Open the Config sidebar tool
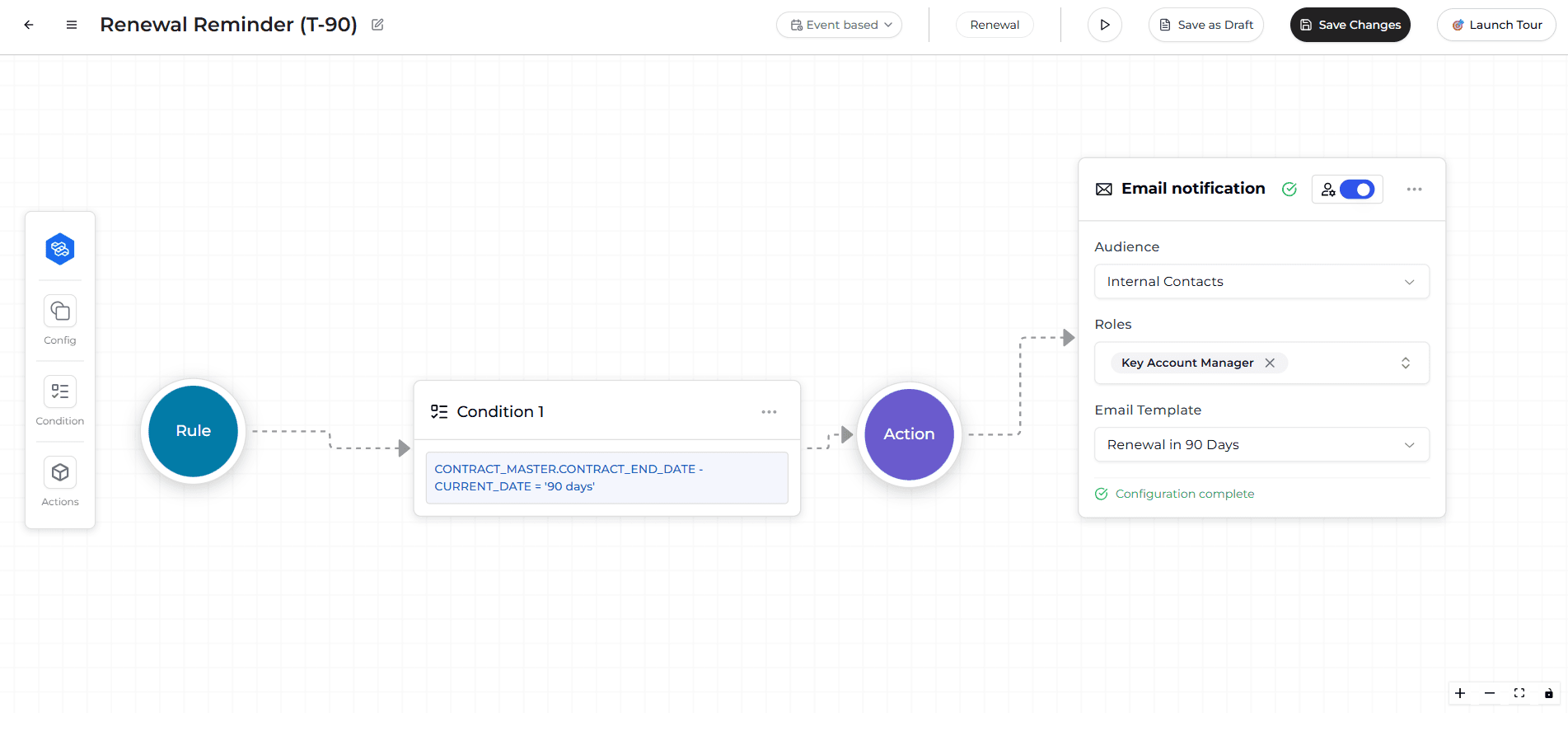Screen dimensions: 1568x736 [x=60, y=312]
